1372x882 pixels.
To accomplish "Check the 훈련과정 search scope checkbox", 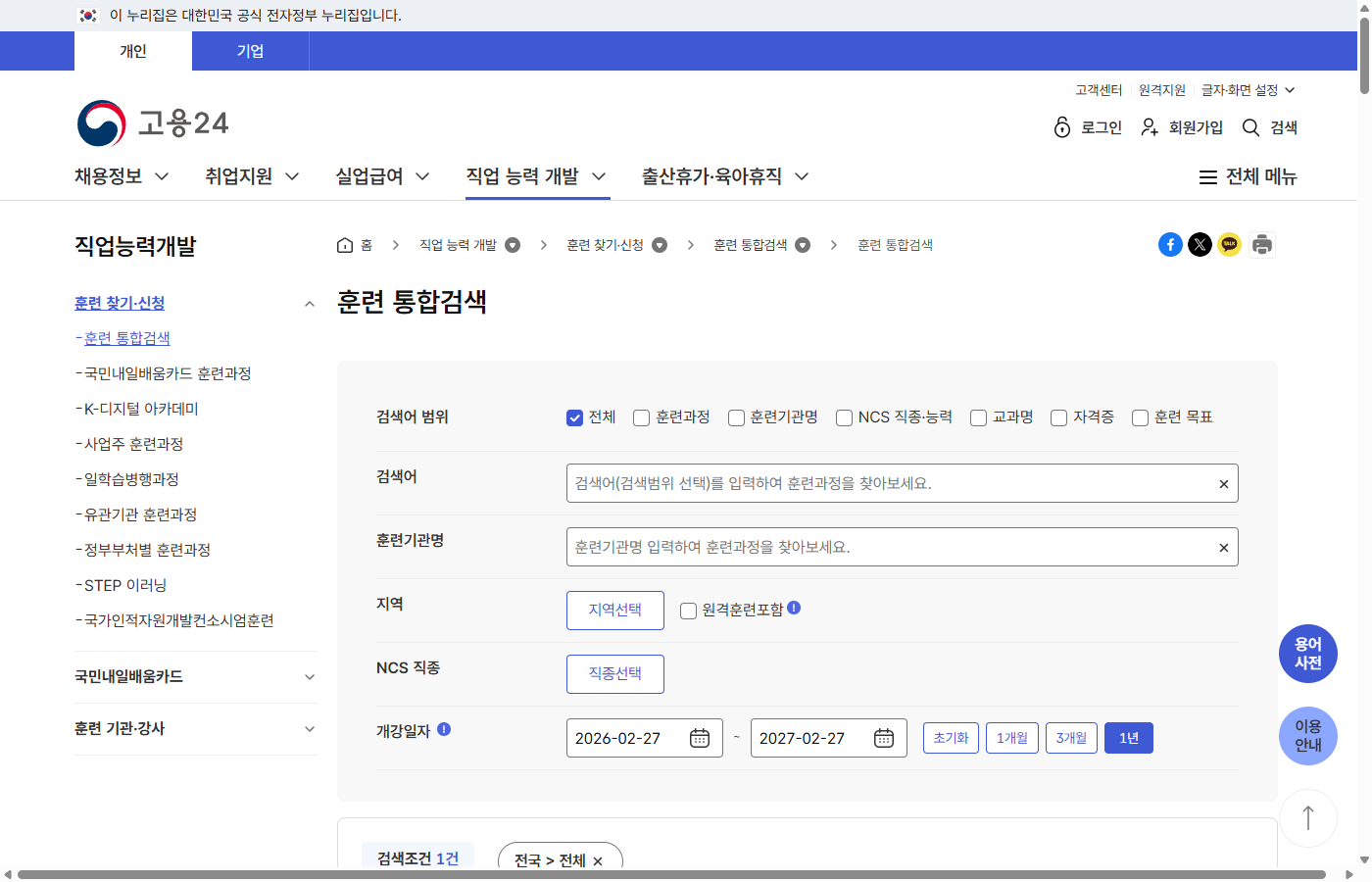I will 641,417.
